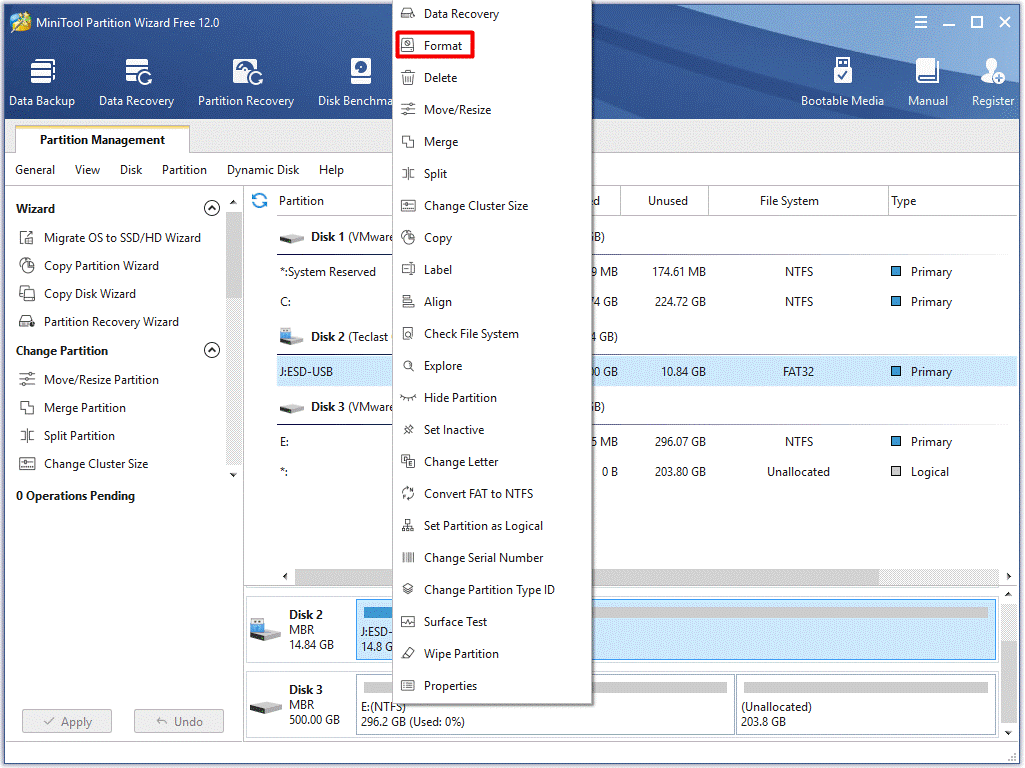Screen dimensions: 1025x768
Task: Choose Format from the context menu
Action: [x=435, y=46]
